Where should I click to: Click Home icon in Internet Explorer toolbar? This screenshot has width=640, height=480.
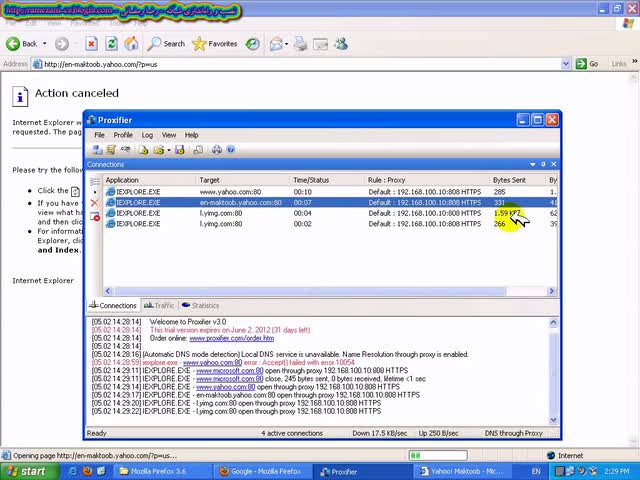click(131, 43)
